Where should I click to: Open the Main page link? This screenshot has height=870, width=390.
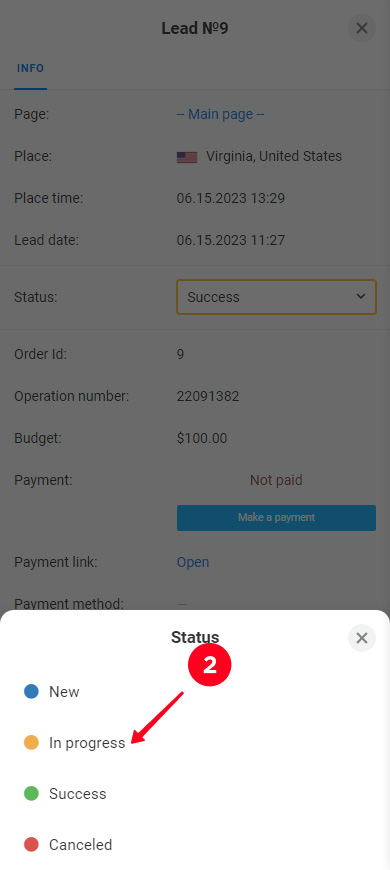pyautogui.click(x=220, y=114)
